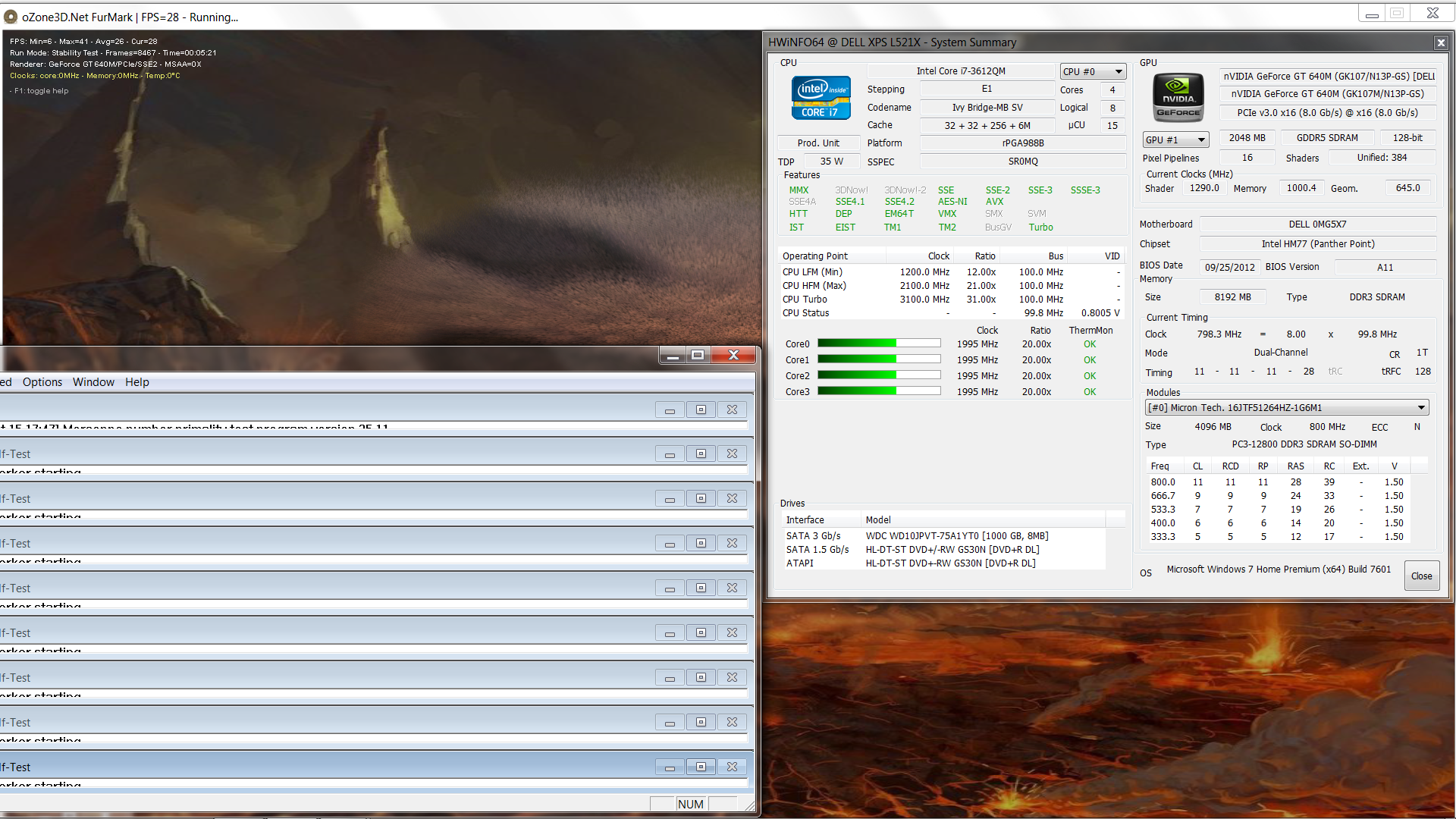The image size is (1456, 819).
Task: Minimize the Prime95 main window
Action: tap(673, 355)
